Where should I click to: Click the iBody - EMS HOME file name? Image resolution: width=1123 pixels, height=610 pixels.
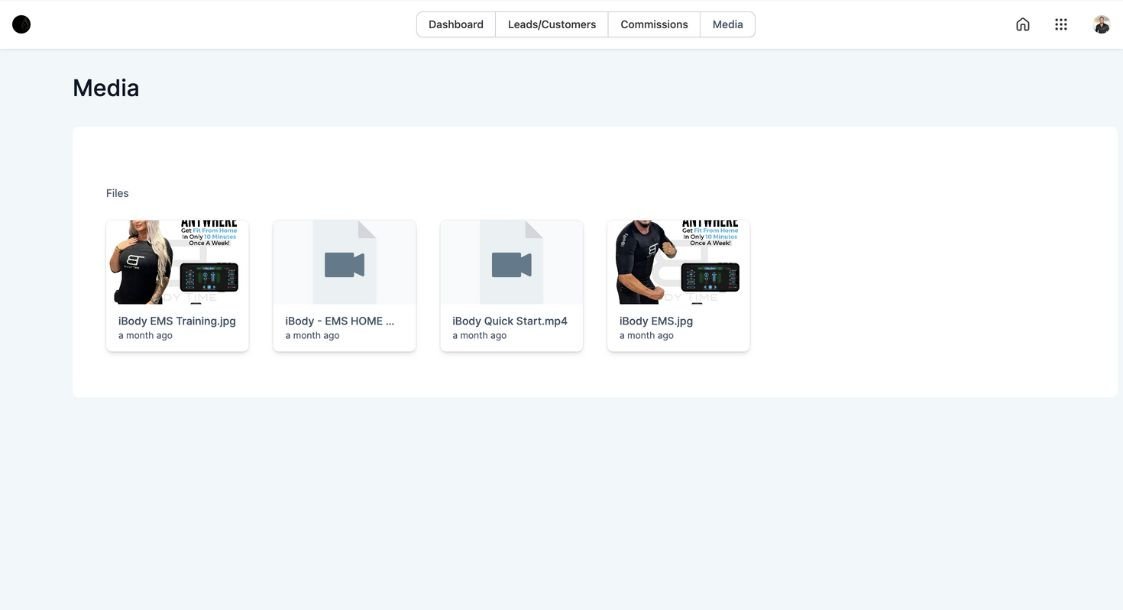tap(340, 321)
